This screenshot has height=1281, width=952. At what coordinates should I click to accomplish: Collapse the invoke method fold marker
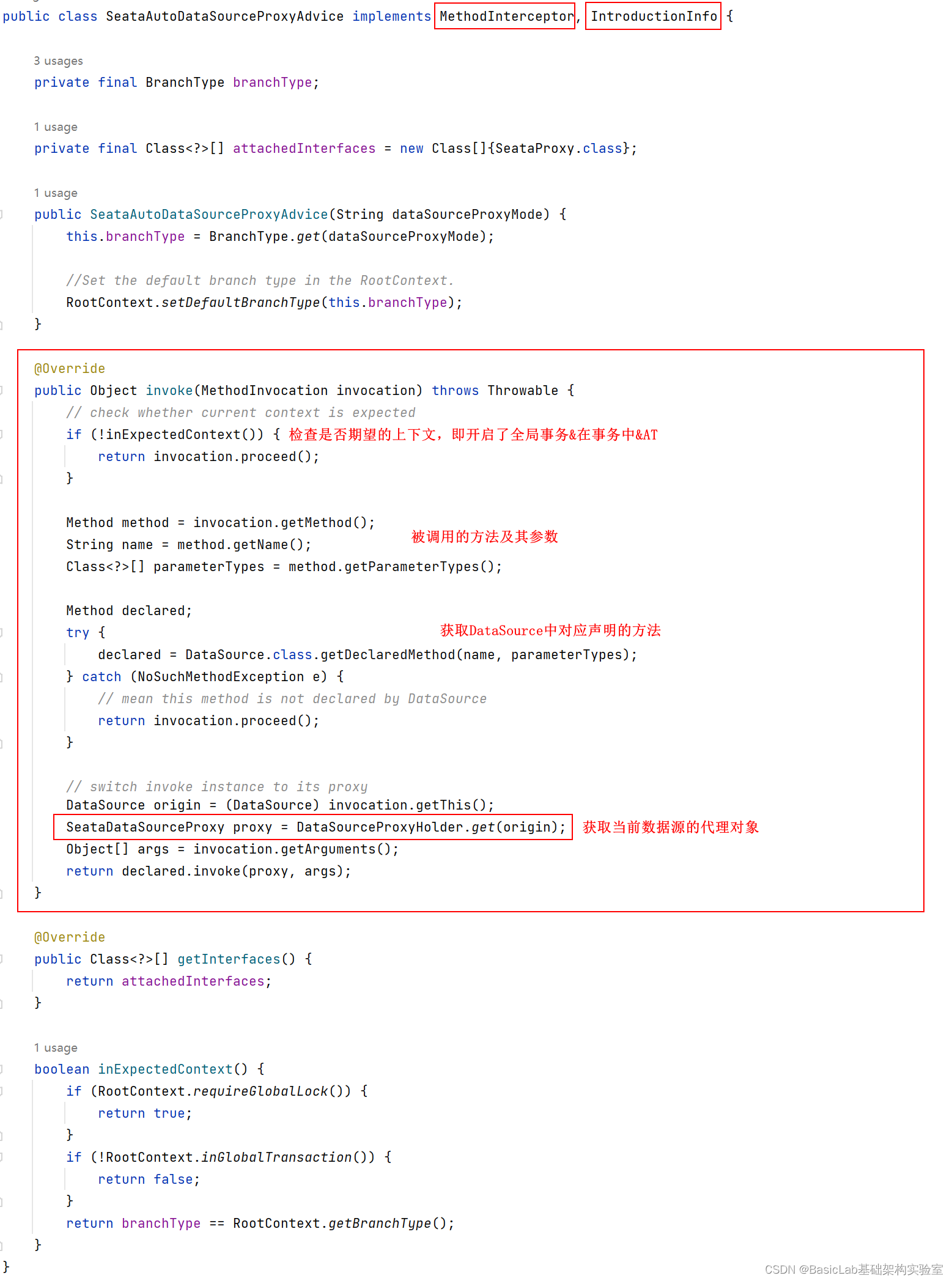[2, 391]
